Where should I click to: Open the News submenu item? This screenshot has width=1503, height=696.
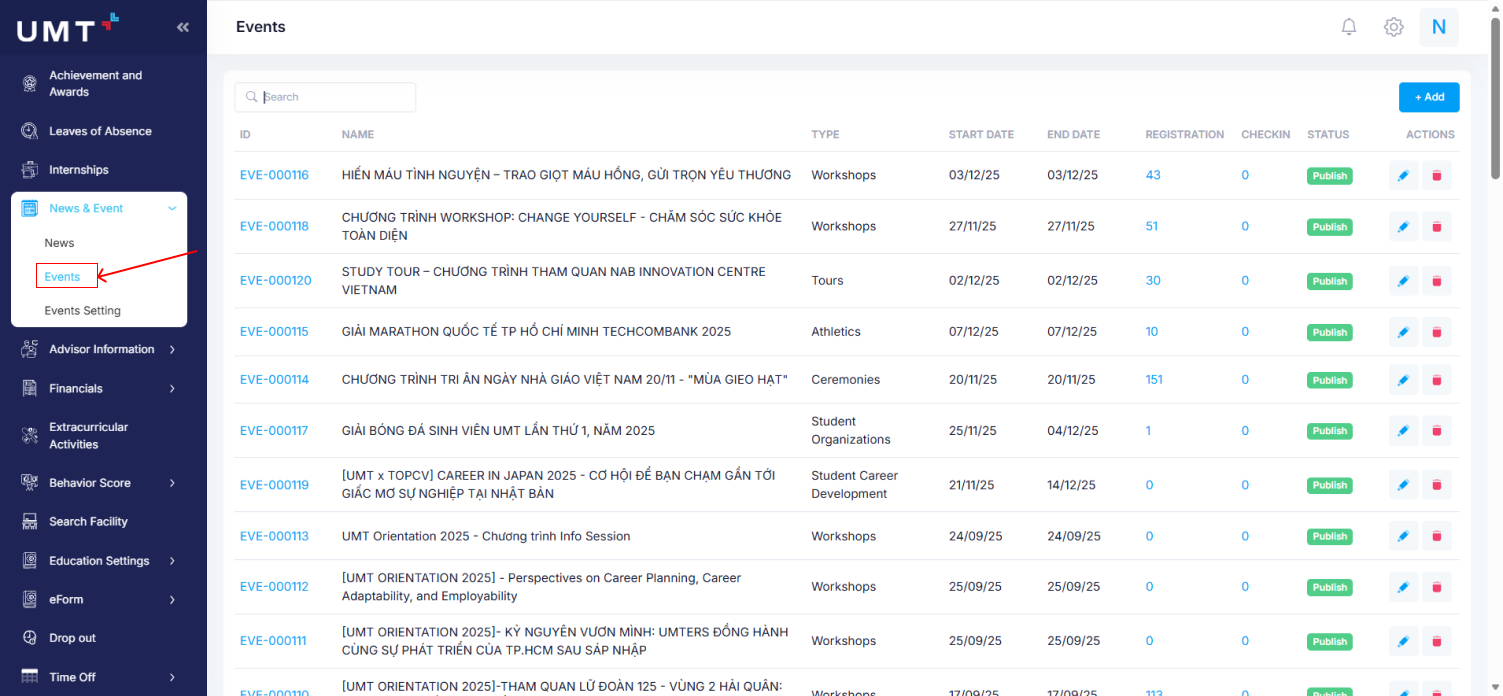pyautogui.click(x=59, y=243)
